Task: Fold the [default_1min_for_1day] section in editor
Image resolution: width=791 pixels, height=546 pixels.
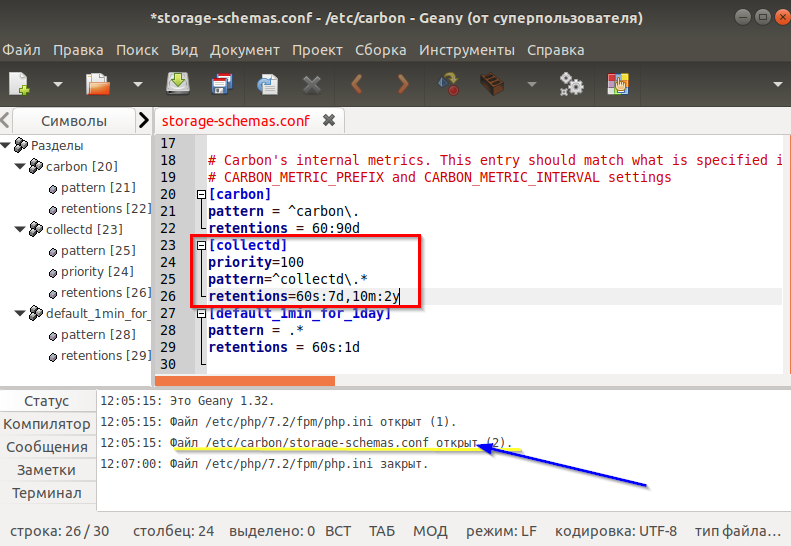Action: (x=201, y=313)
